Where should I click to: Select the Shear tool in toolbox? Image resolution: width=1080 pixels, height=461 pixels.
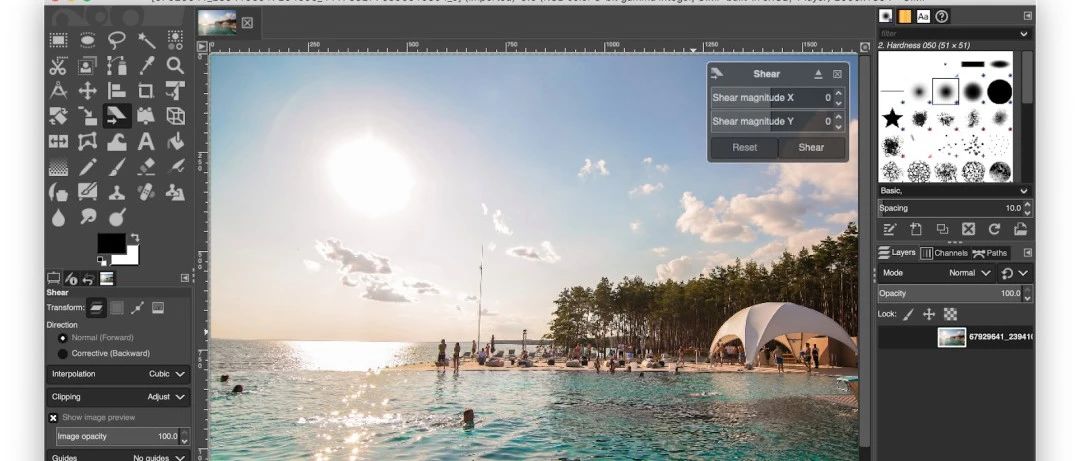[x=117, y=116]
